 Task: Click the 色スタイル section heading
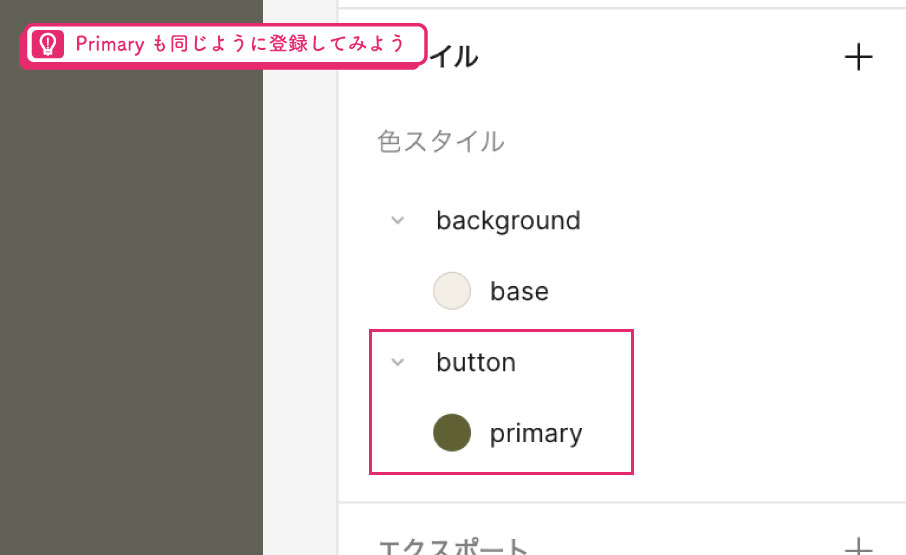tap(441, 141)
